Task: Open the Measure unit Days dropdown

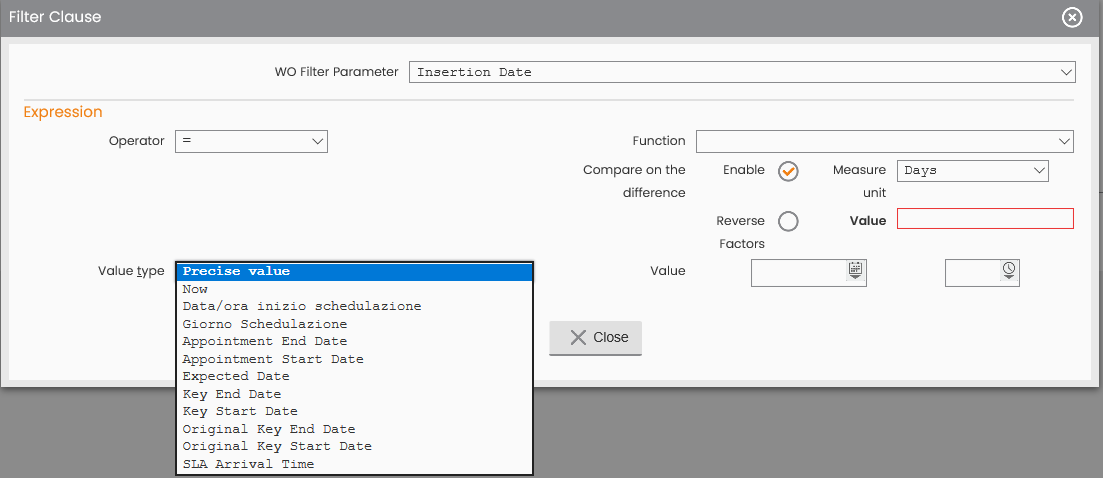Action: 973,171
